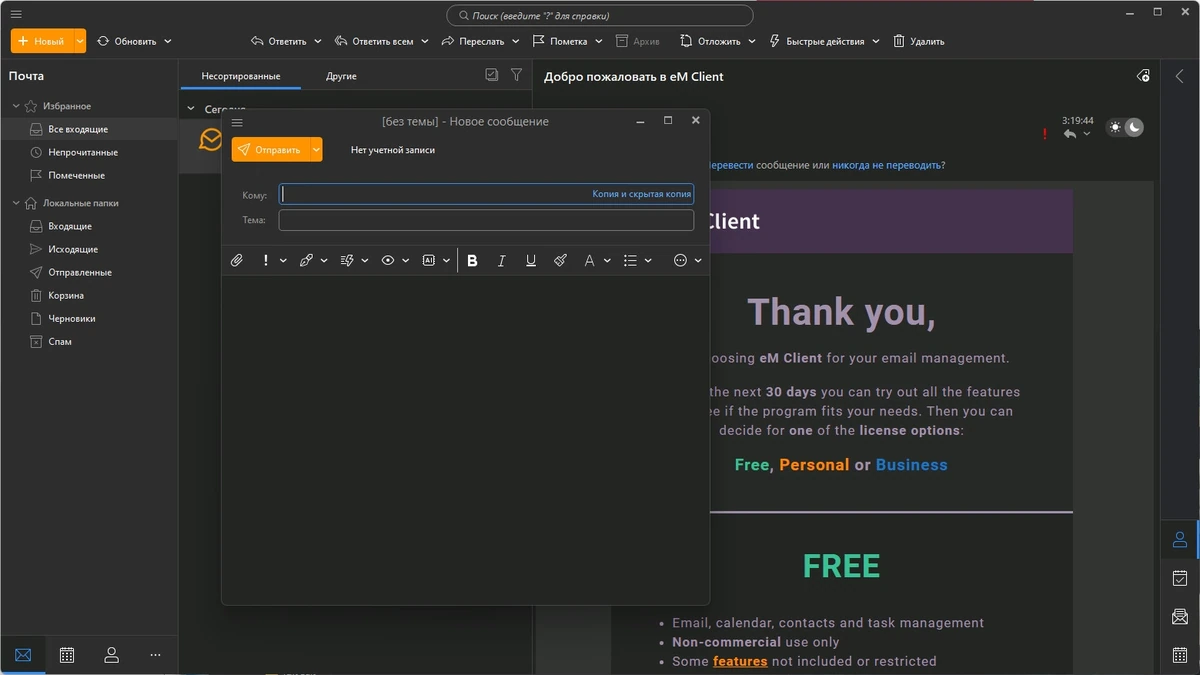This screenshot has width=1200, height=675.
Task: Switch to the Несортированные tab
Action: pos(240,76)
